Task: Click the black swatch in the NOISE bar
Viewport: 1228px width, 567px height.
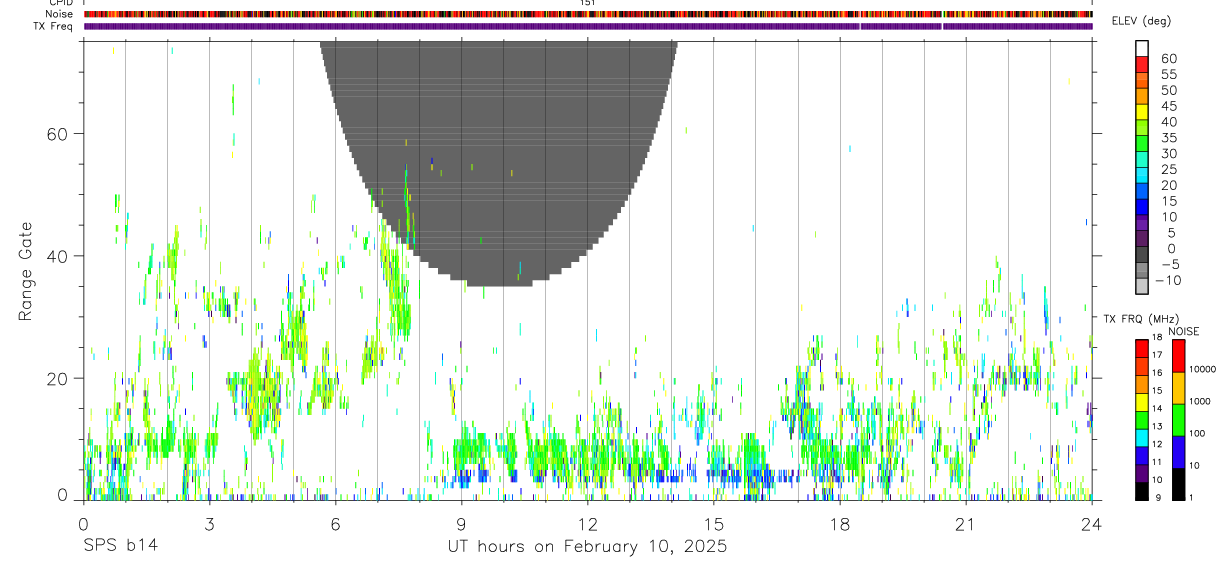Action: [1178, 484]
